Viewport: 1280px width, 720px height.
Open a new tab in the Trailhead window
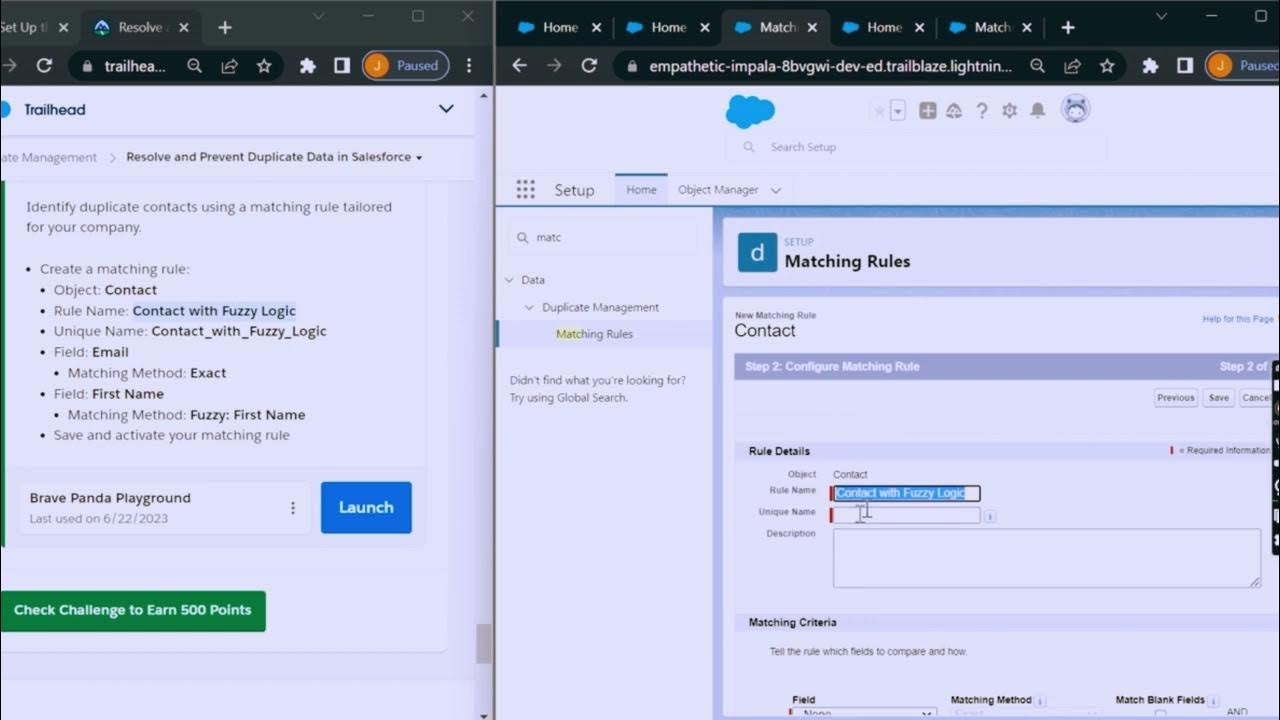click(x=225, y=28)
